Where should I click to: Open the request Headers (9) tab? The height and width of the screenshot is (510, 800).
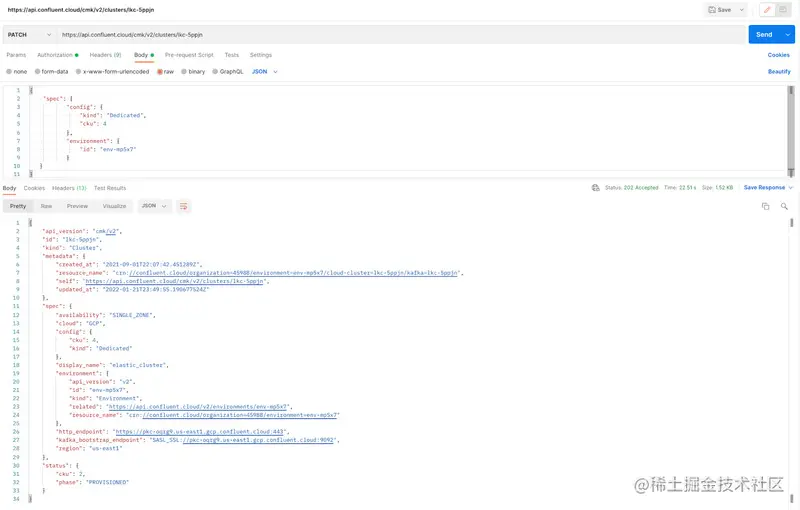pyautogui.click(x=105, y=55)
